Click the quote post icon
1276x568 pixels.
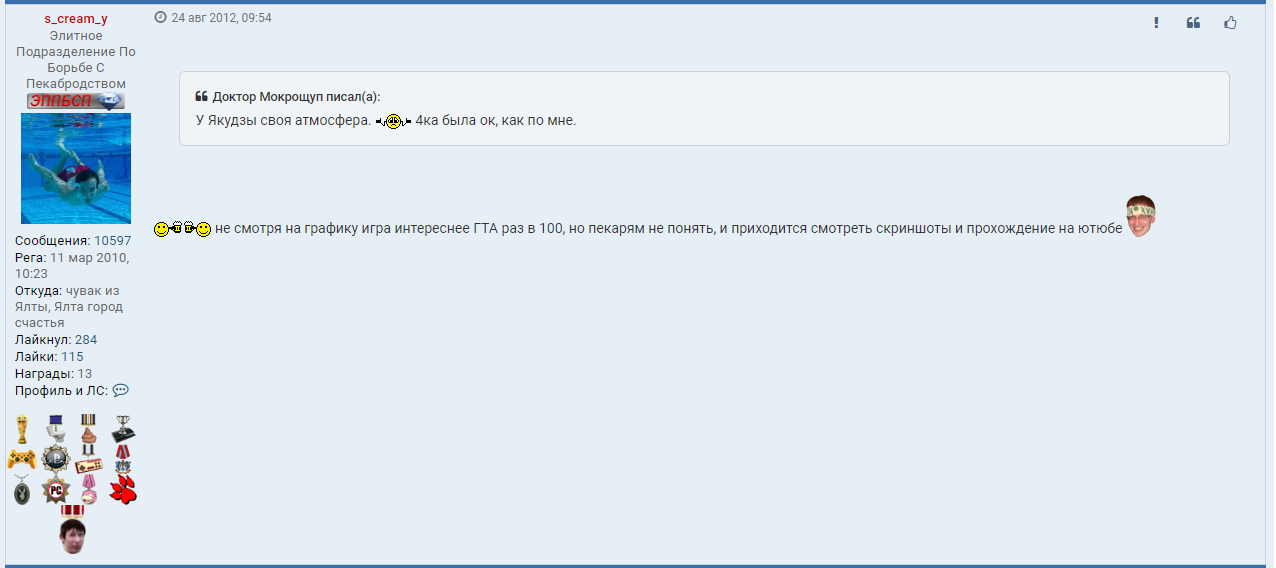click(1193, 23)
